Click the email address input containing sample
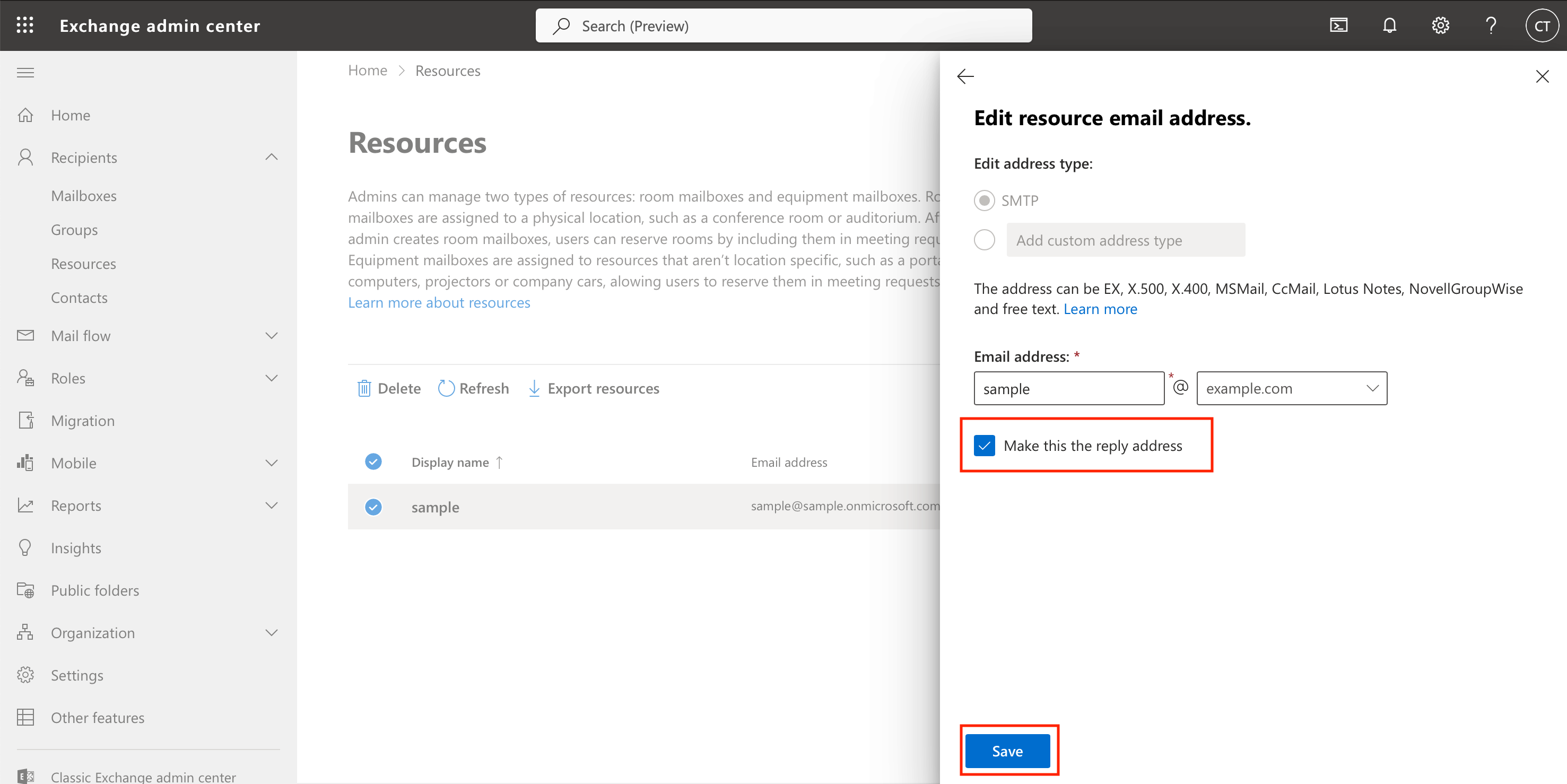This screenshot has height=784, width=1567. [x=1069, y=388]
